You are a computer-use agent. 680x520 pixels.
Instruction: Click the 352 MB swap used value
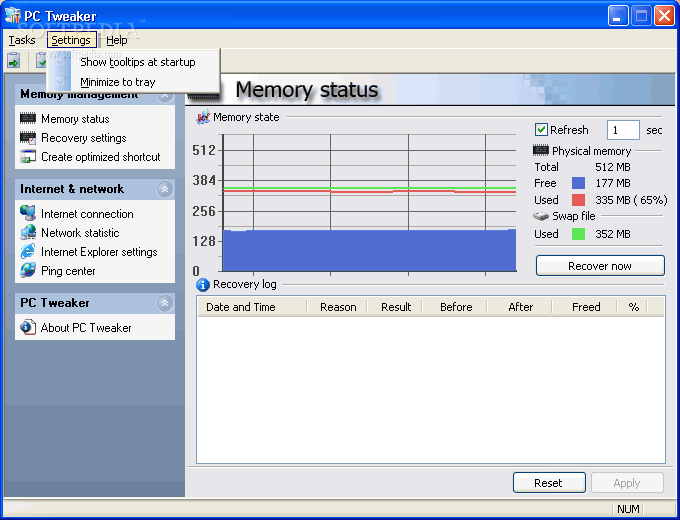click(x=612, y=234)
